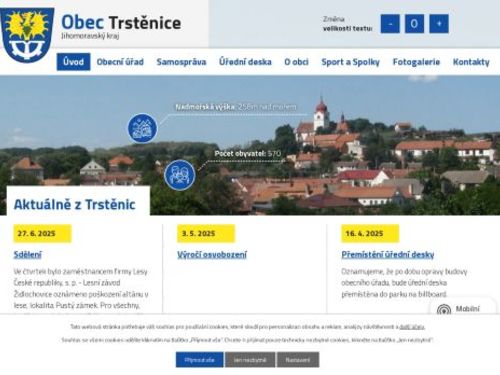Select the O obci menu item
The height and width of the screenshot is (375, 500).
click(x=296, y=62)
